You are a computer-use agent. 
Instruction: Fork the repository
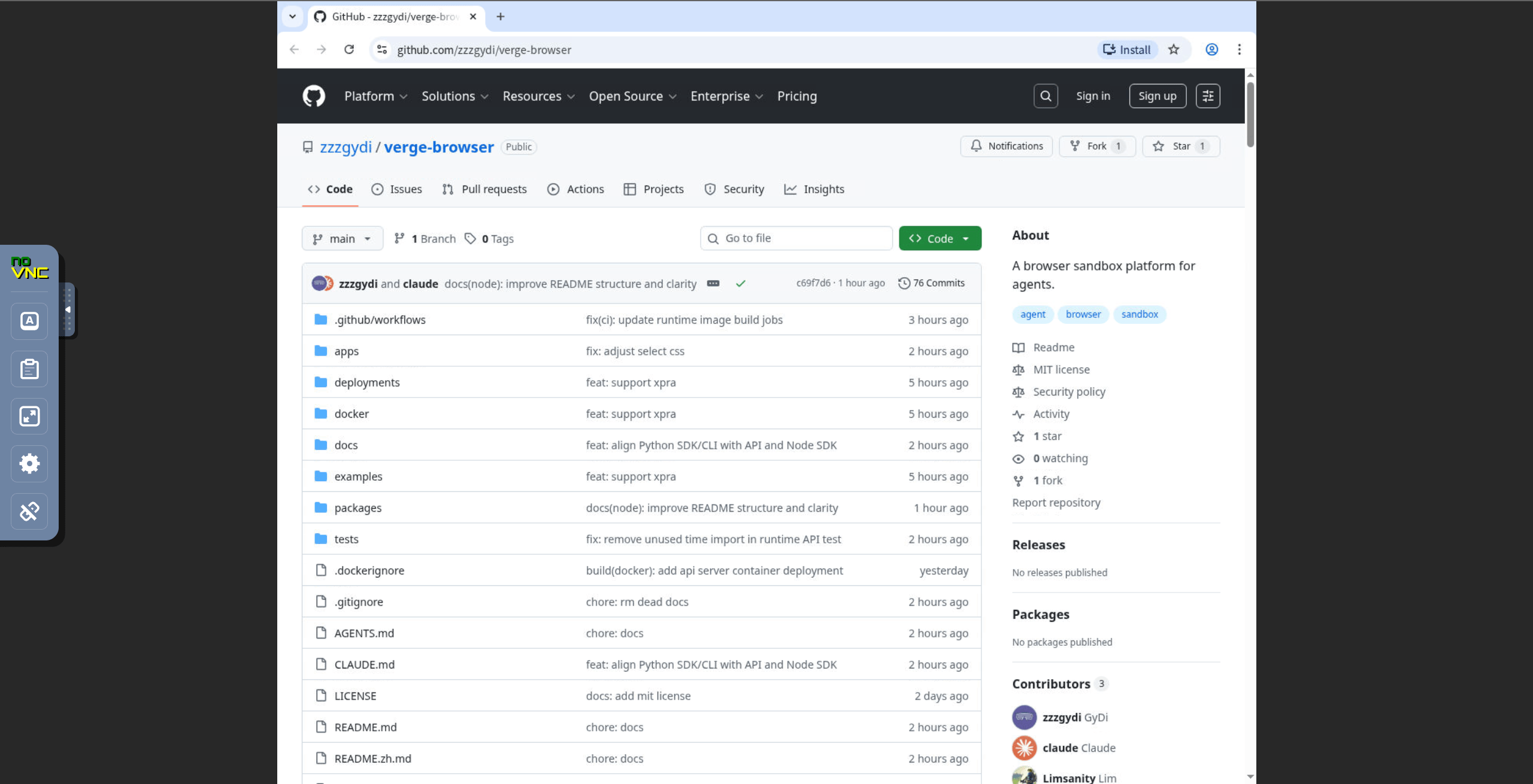click(x=1097, y=146)
